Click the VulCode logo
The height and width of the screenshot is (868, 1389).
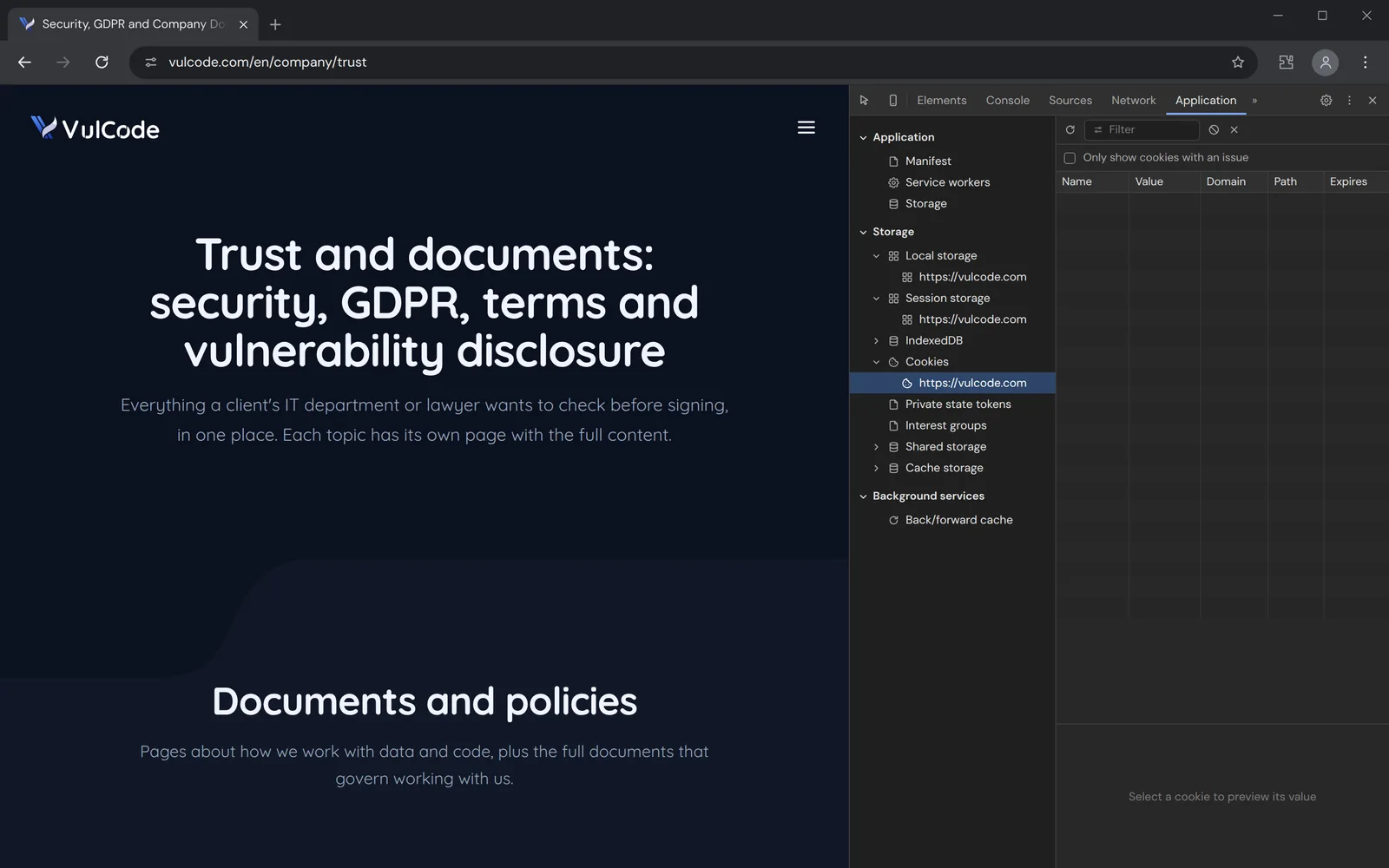[x=95, y=128]
